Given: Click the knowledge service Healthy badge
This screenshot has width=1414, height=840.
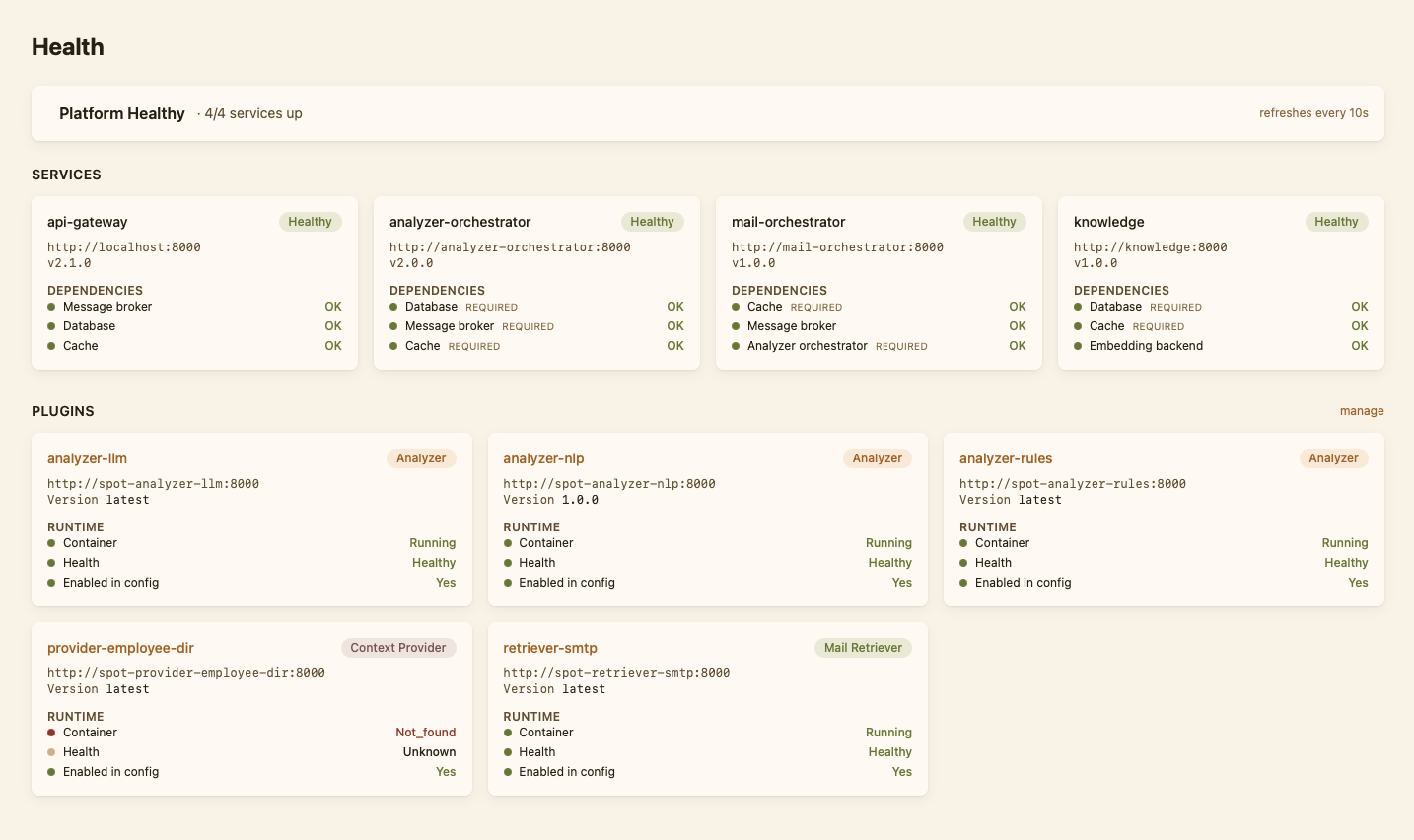Looking at the screenshot, I should 1336,222.
